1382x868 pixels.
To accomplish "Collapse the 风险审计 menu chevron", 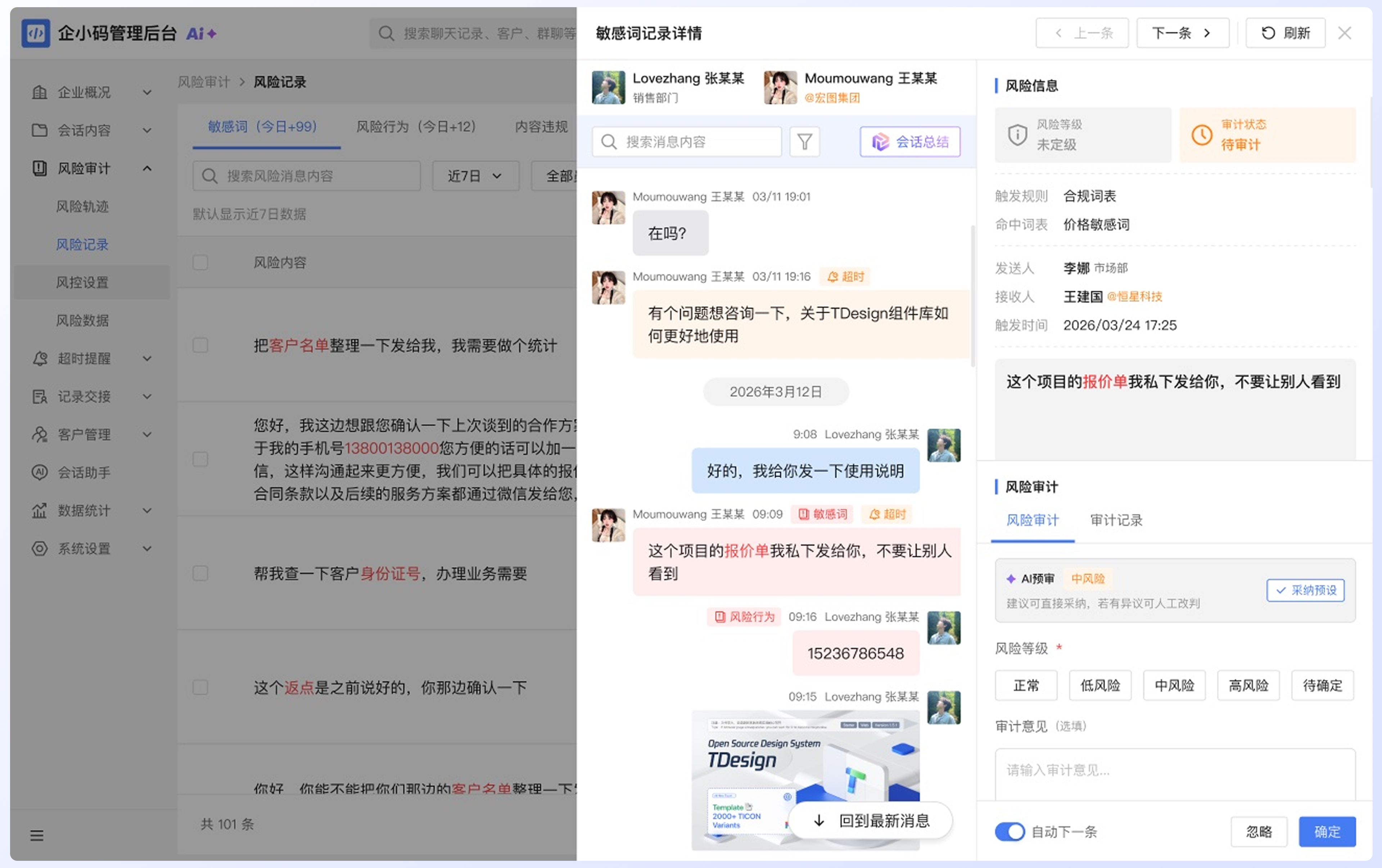I will click(x=147, y=169).
